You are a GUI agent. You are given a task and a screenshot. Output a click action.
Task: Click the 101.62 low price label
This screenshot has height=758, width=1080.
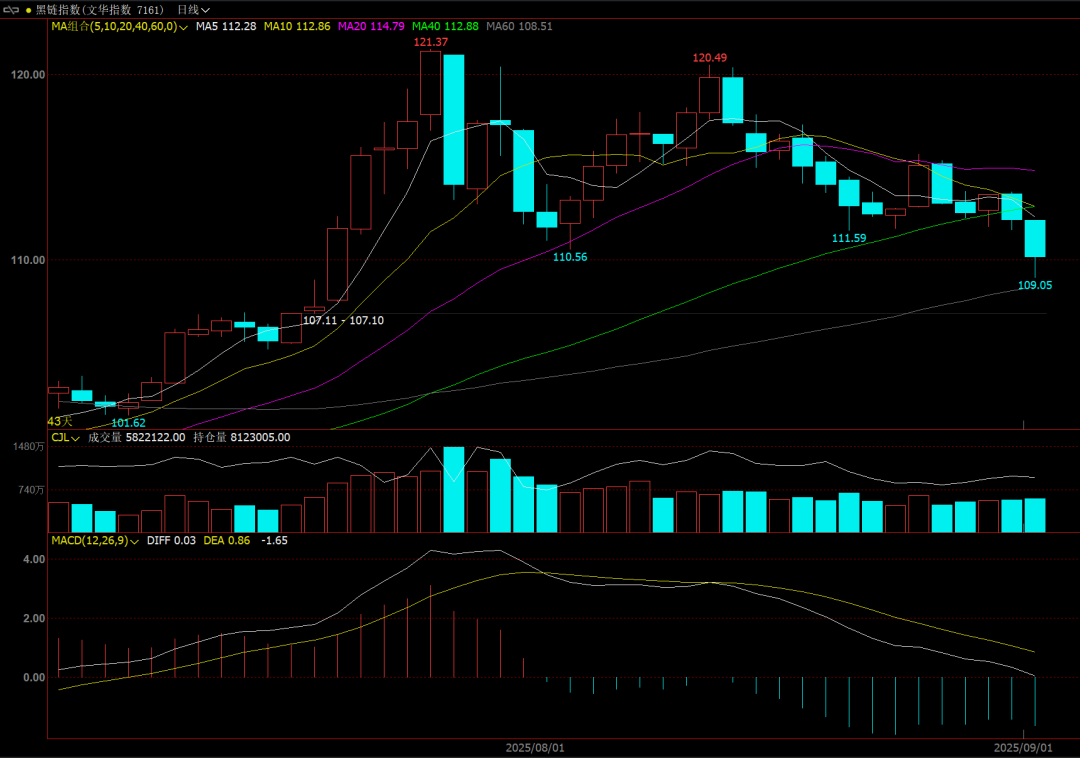coord(128,423)
